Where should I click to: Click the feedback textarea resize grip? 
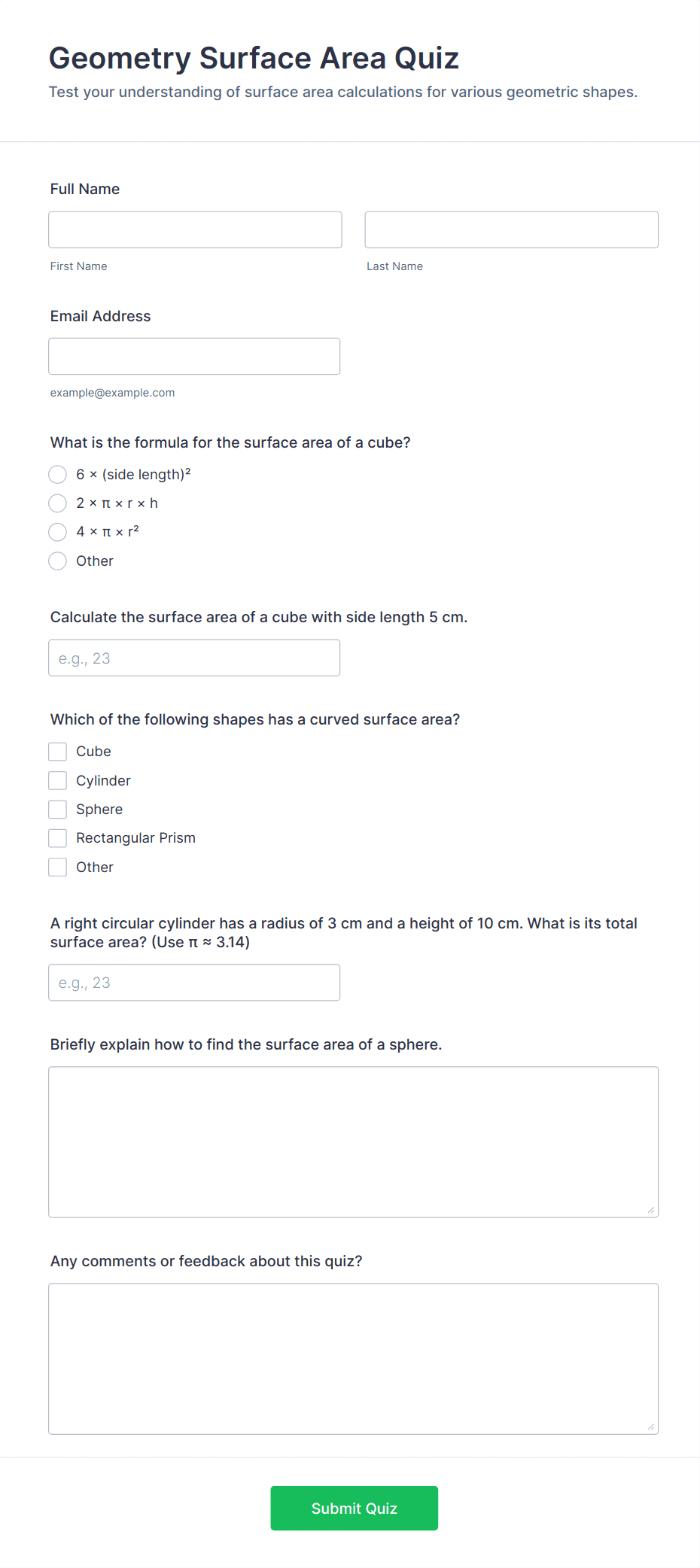(x=651, y=1427)
